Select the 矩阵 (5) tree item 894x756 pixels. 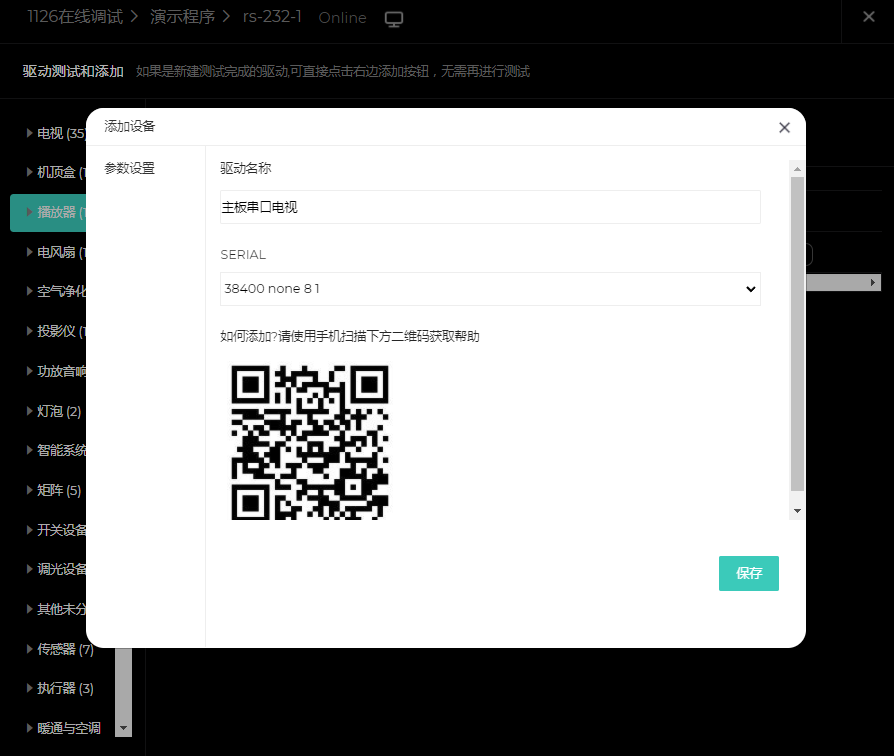[x=58, y=490]
